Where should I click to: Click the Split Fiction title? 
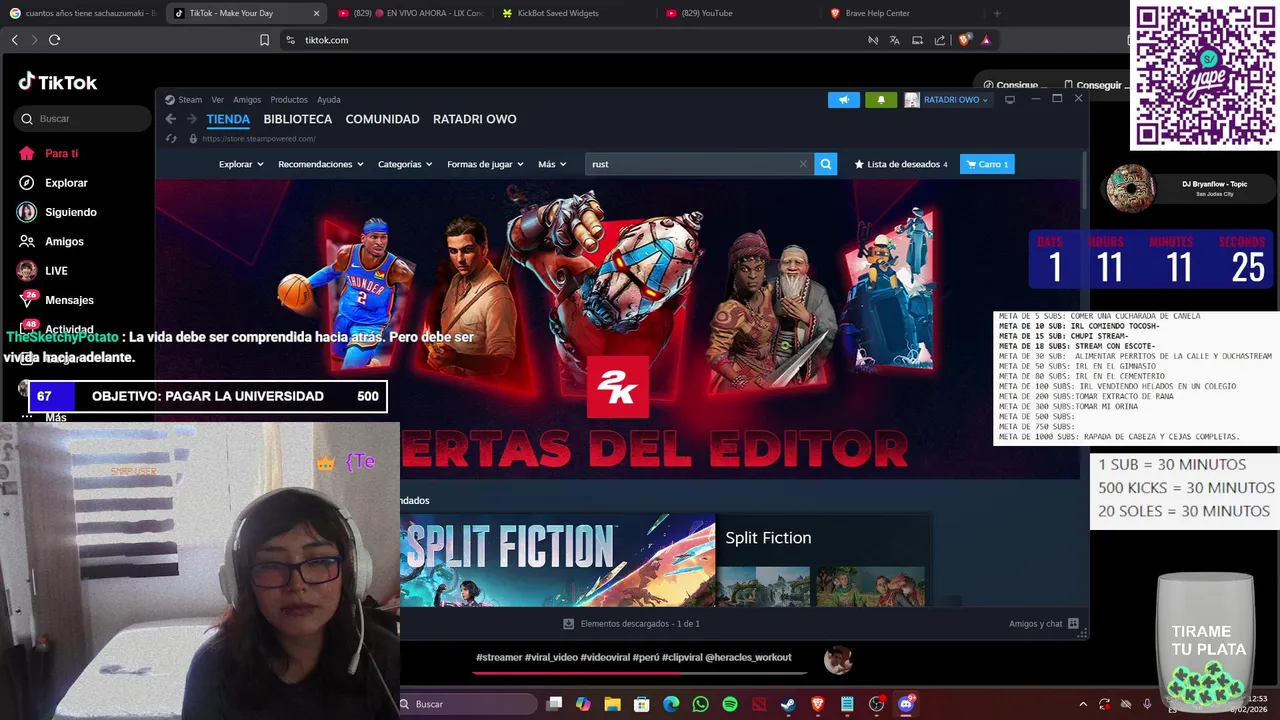768,538
